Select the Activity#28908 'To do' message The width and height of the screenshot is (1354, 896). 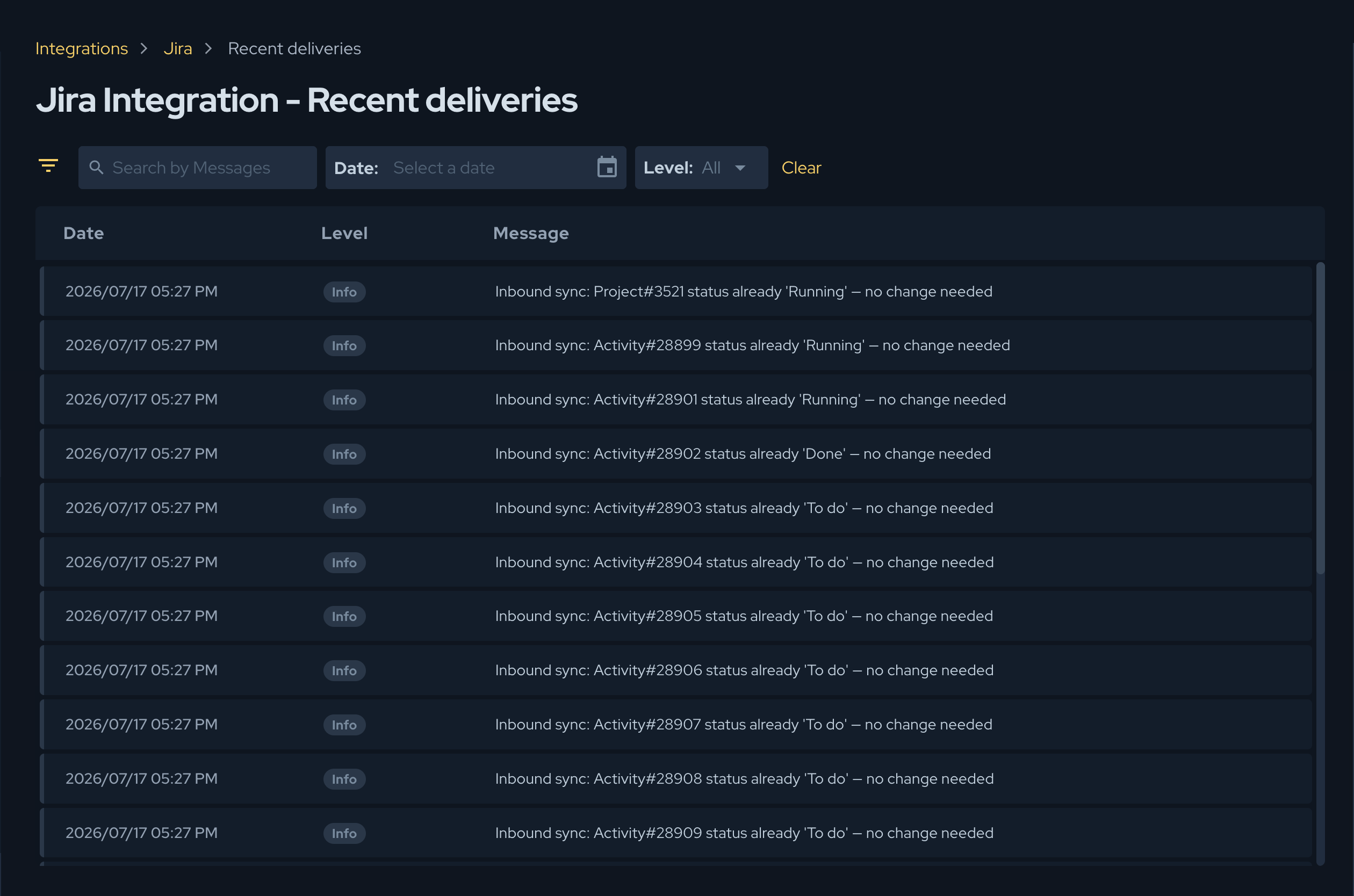pyautogui.click(x=744, y=779)
